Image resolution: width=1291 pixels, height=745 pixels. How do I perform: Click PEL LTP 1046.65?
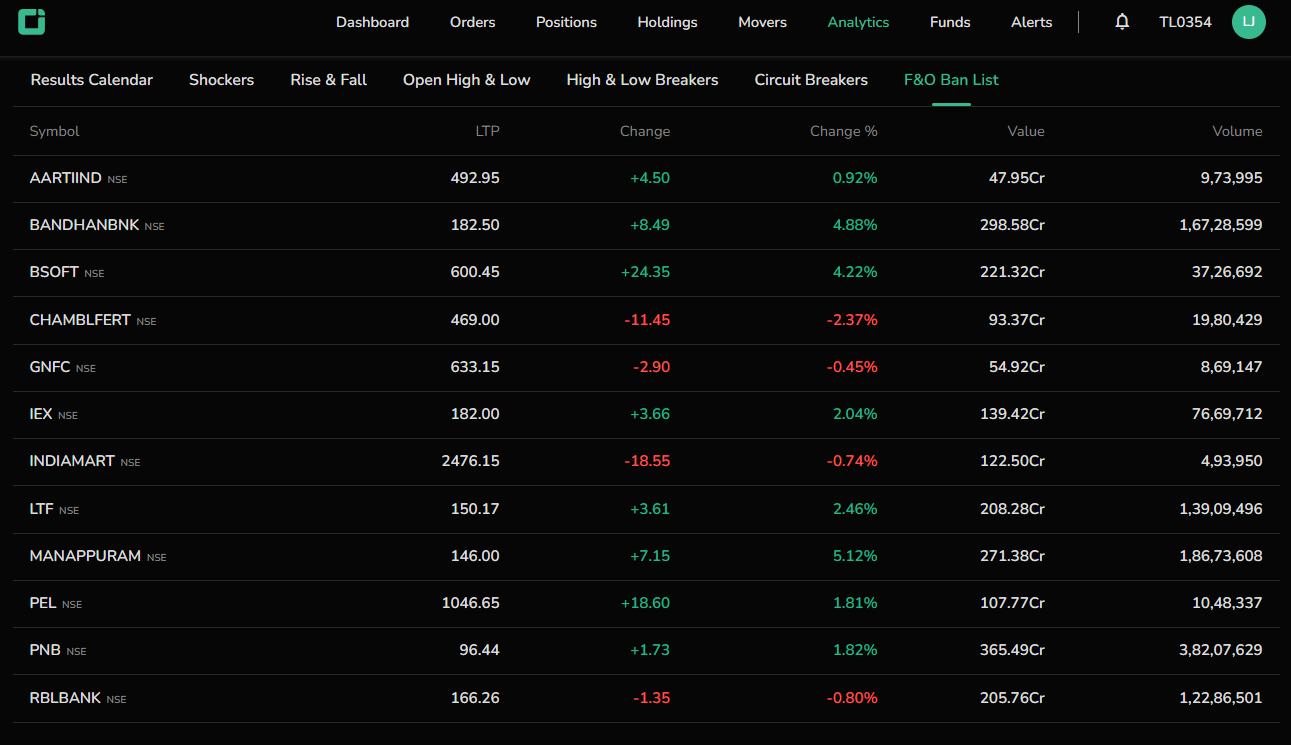pyautogui.click(x=470, y=603)
